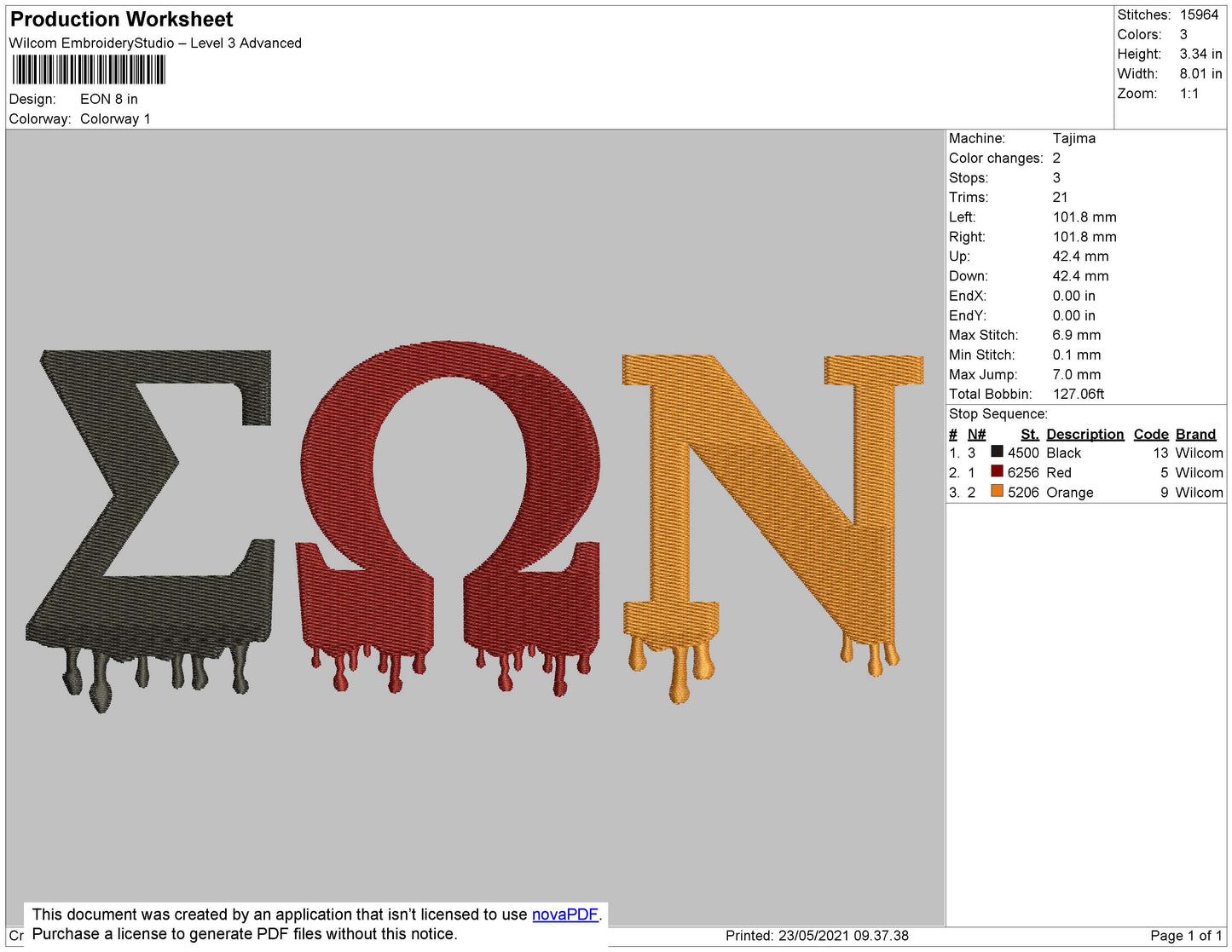Click the 'Brand' column header
1232x952 pixels.
click(1196, 435)
